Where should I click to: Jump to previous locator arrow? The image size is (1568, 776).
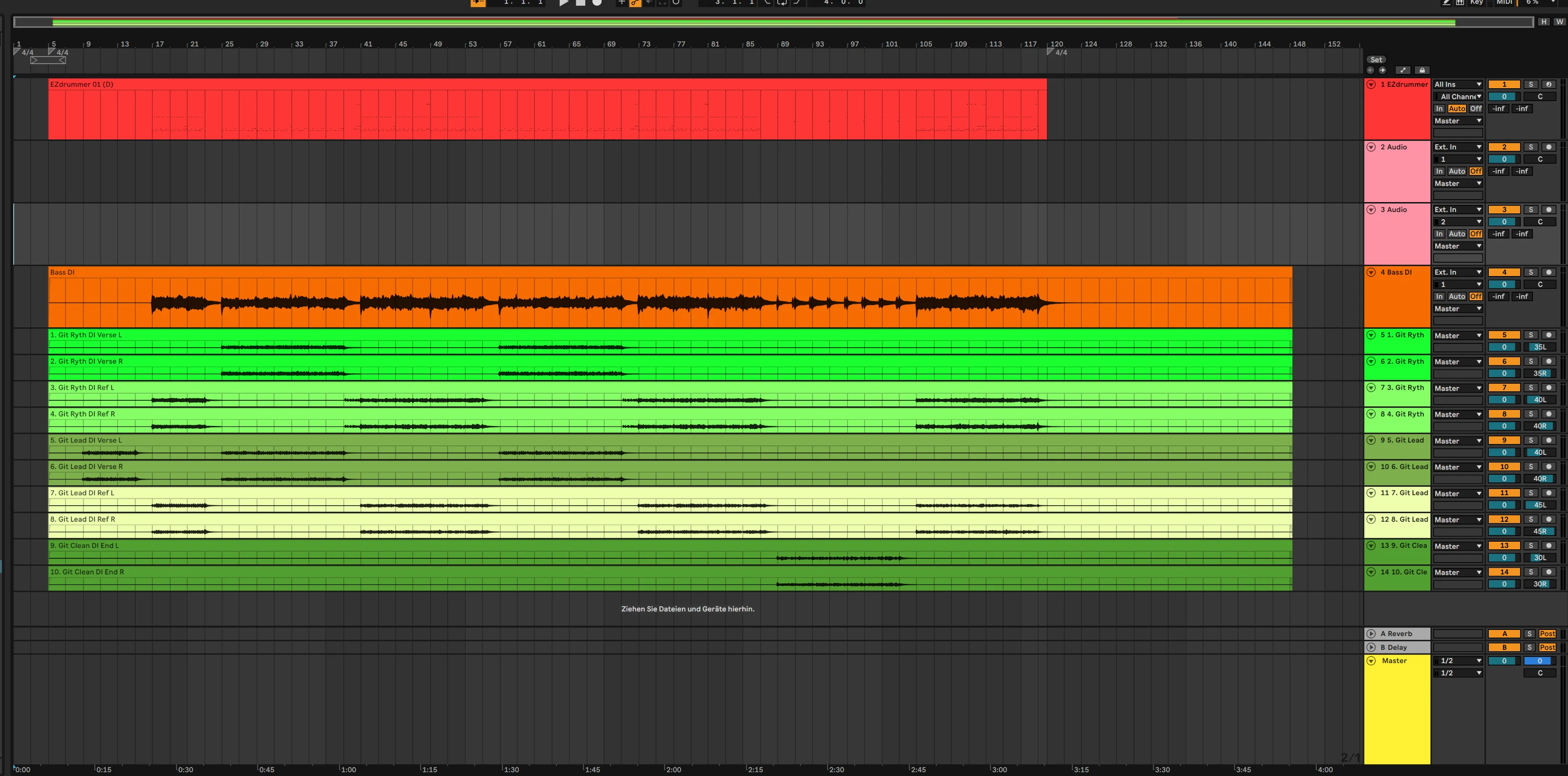point(1371,70)
